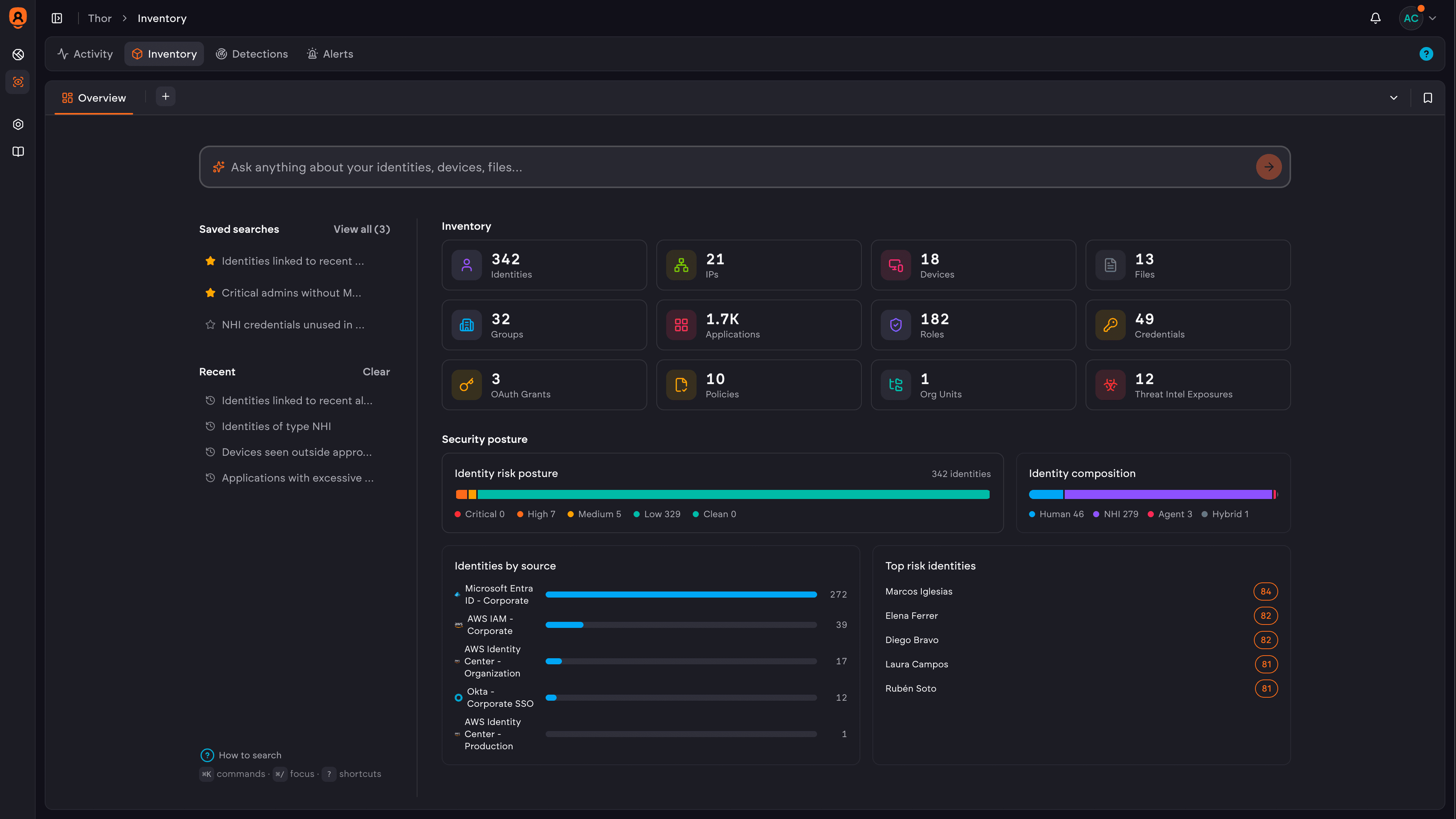This screenshot has width=1456, height=819.
Task: Click the Devices icon
Action: (x=896, y=265)
